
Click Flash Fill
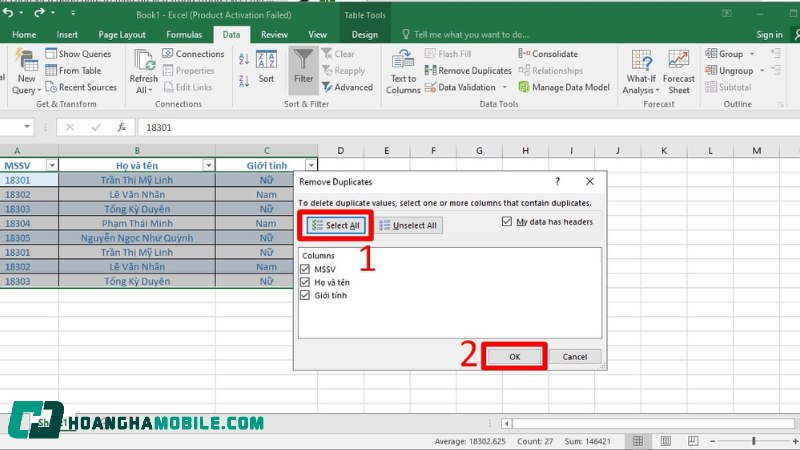pyautogui.click(x=448, y=54)
